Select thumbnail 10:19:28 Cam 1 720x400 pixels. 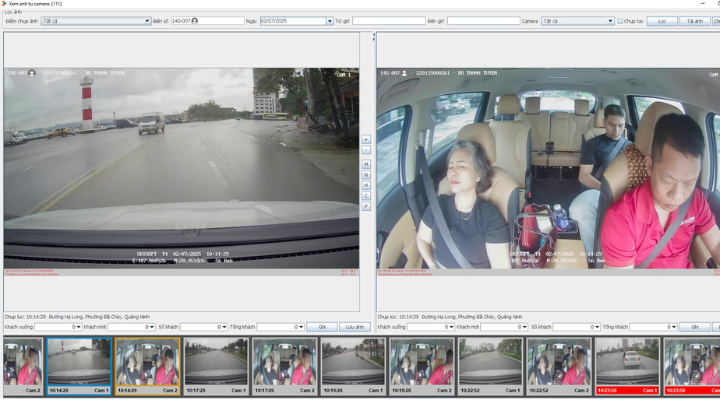pos(353,366)
